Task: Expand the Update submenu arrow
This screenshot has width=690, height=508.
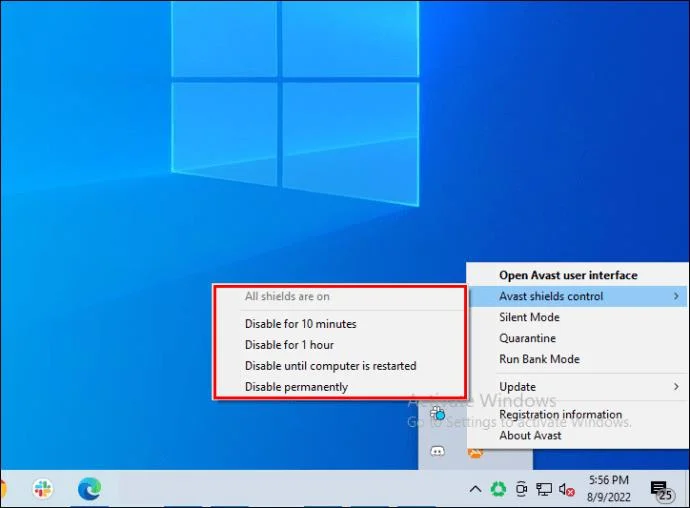Action: pos(676,387)
